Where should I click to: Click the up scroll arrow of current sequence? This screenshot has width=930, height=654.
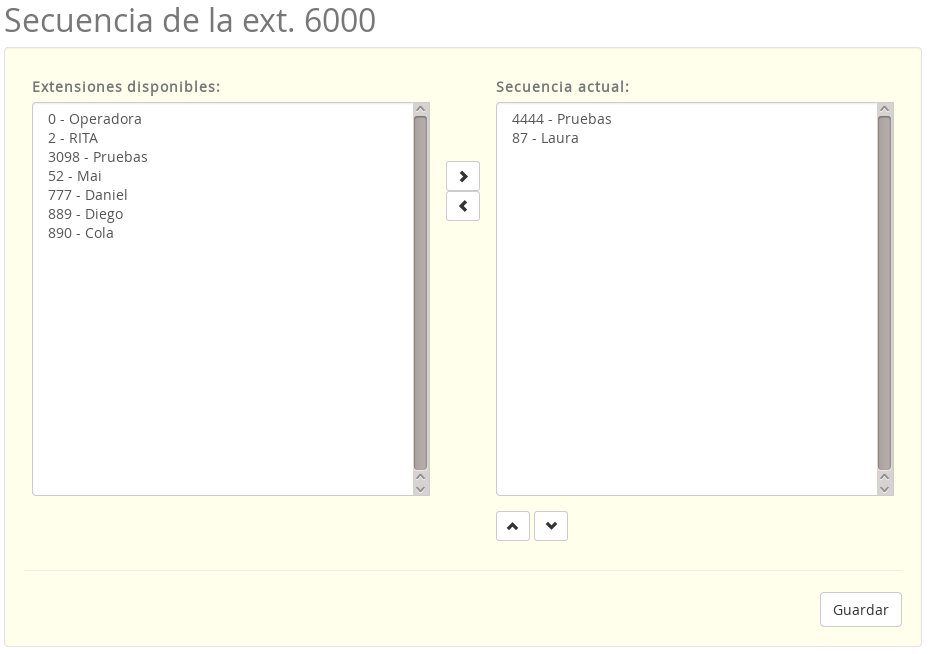(883, 108)
